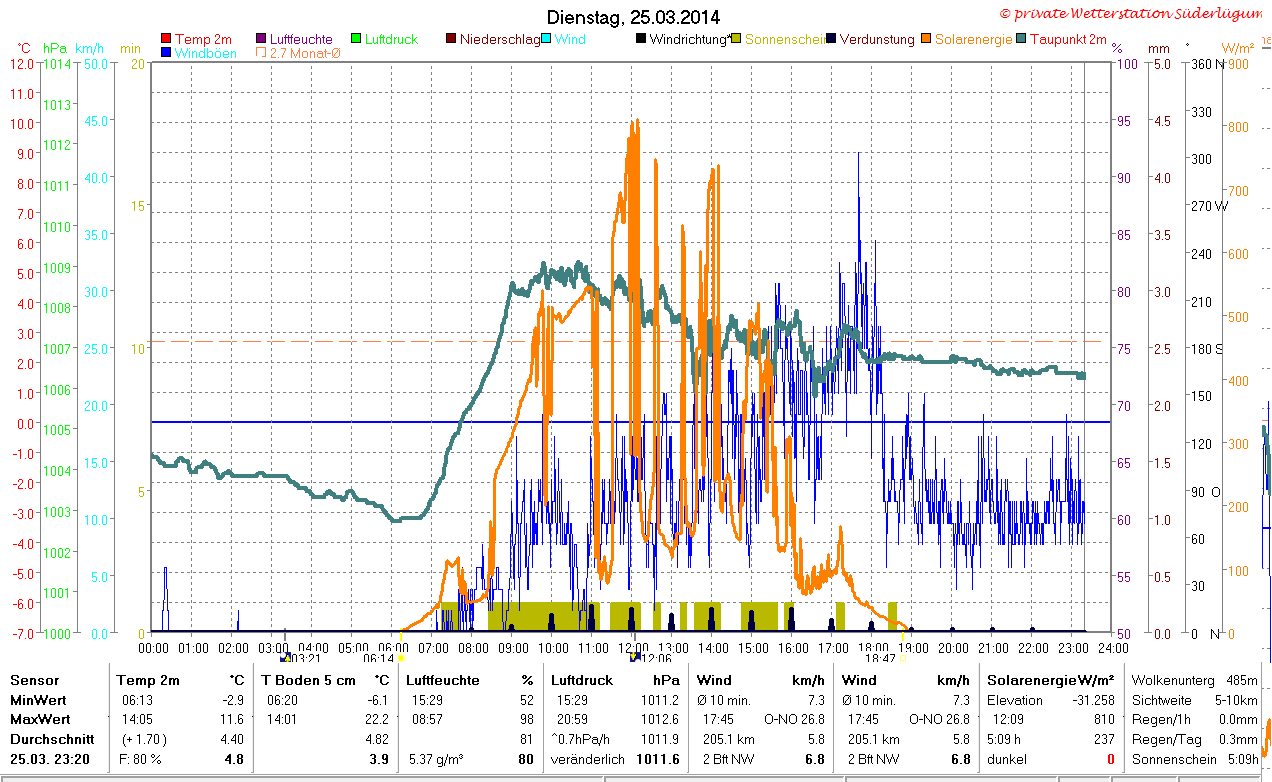The width and height of the screenshot is (1272, 782).
Task: Click the Luftfeuchte column header in table
Action: (442, 680)
